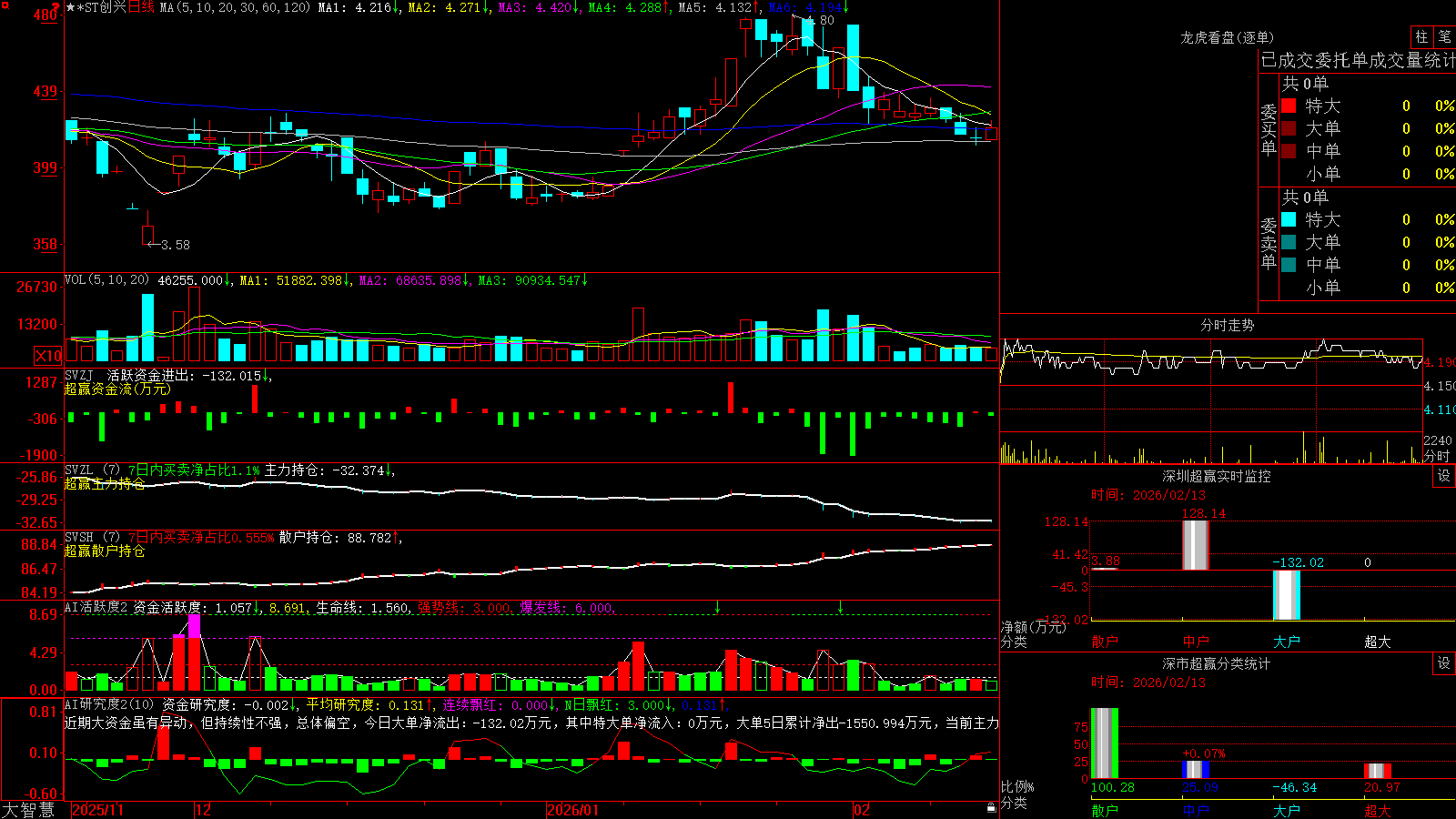Click the 笔 (tick) view button
The image size is (1456, 819).
coord(1444,36)
